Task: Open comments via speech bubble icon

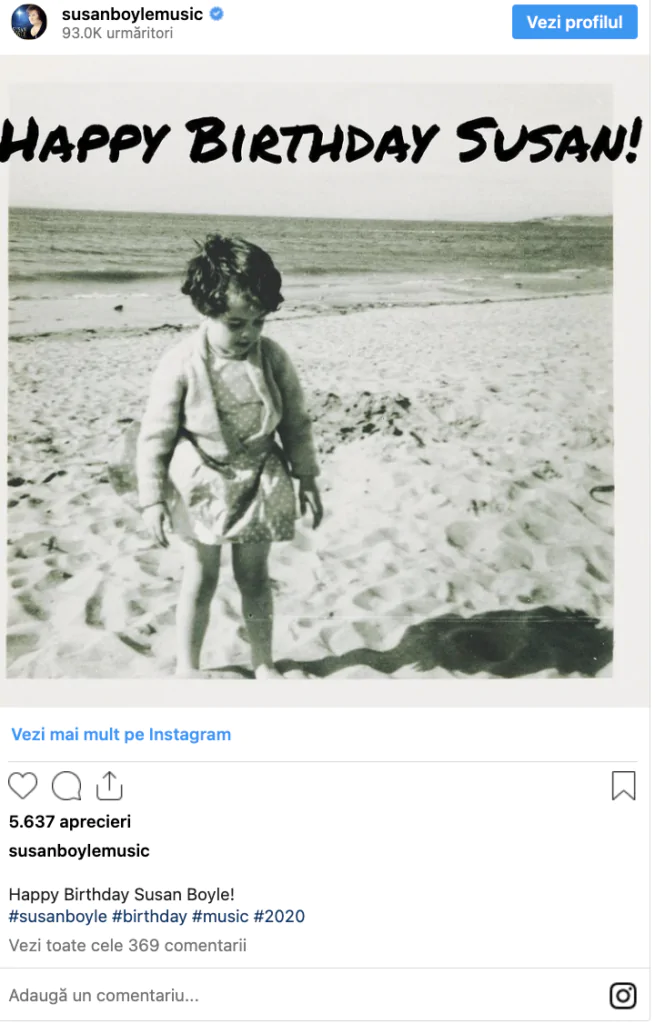Action: click(67, 786)
